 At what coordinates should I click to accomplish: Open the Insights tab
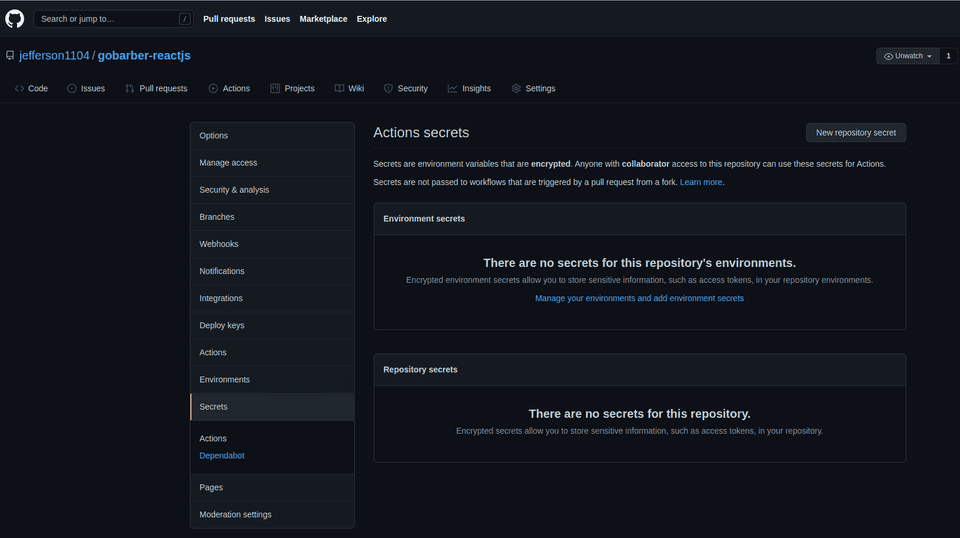coord(469,88)
